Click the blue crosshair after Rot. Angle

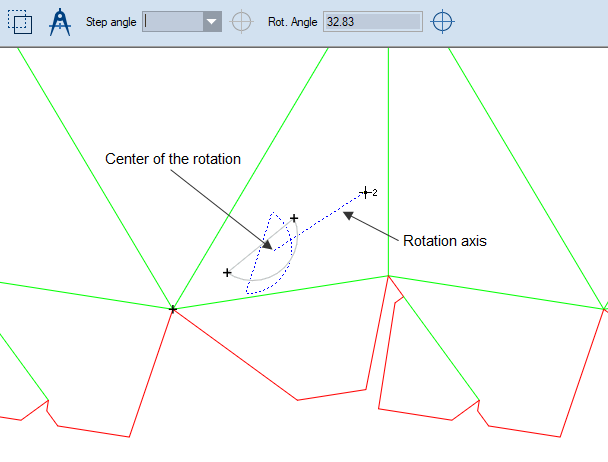[x=443, y=22]
